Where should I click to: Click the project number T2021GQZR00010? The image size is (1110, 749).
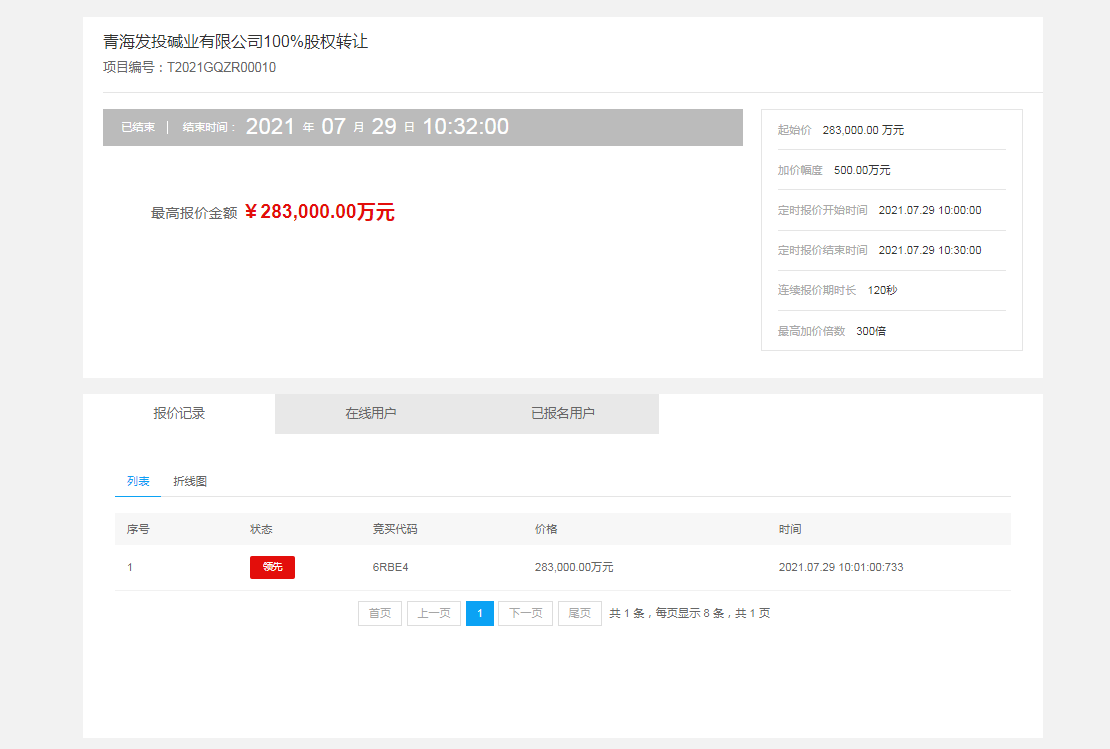tap(222, 67)
